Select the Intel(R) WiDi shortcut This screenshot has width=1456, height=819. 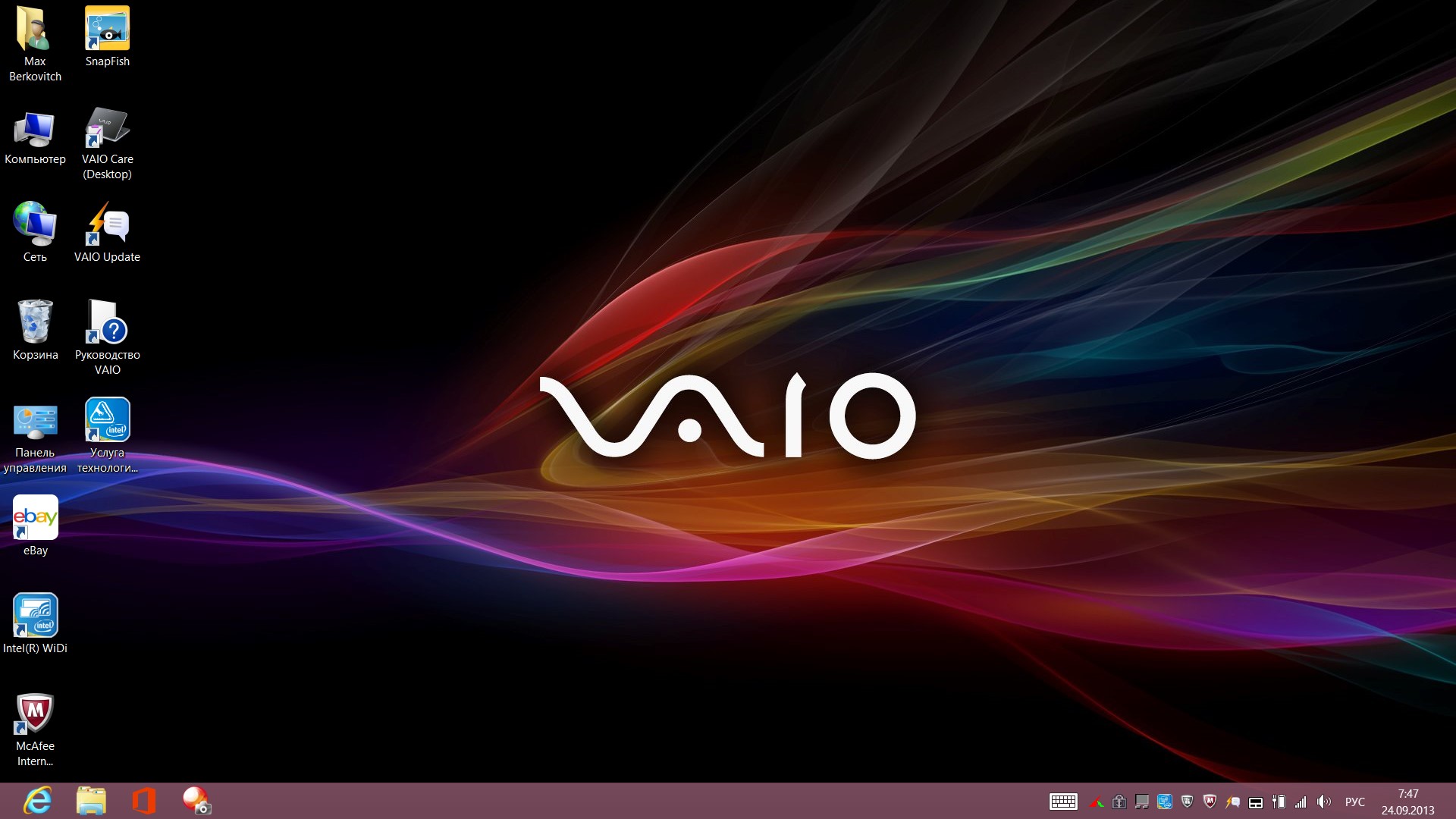35,617
